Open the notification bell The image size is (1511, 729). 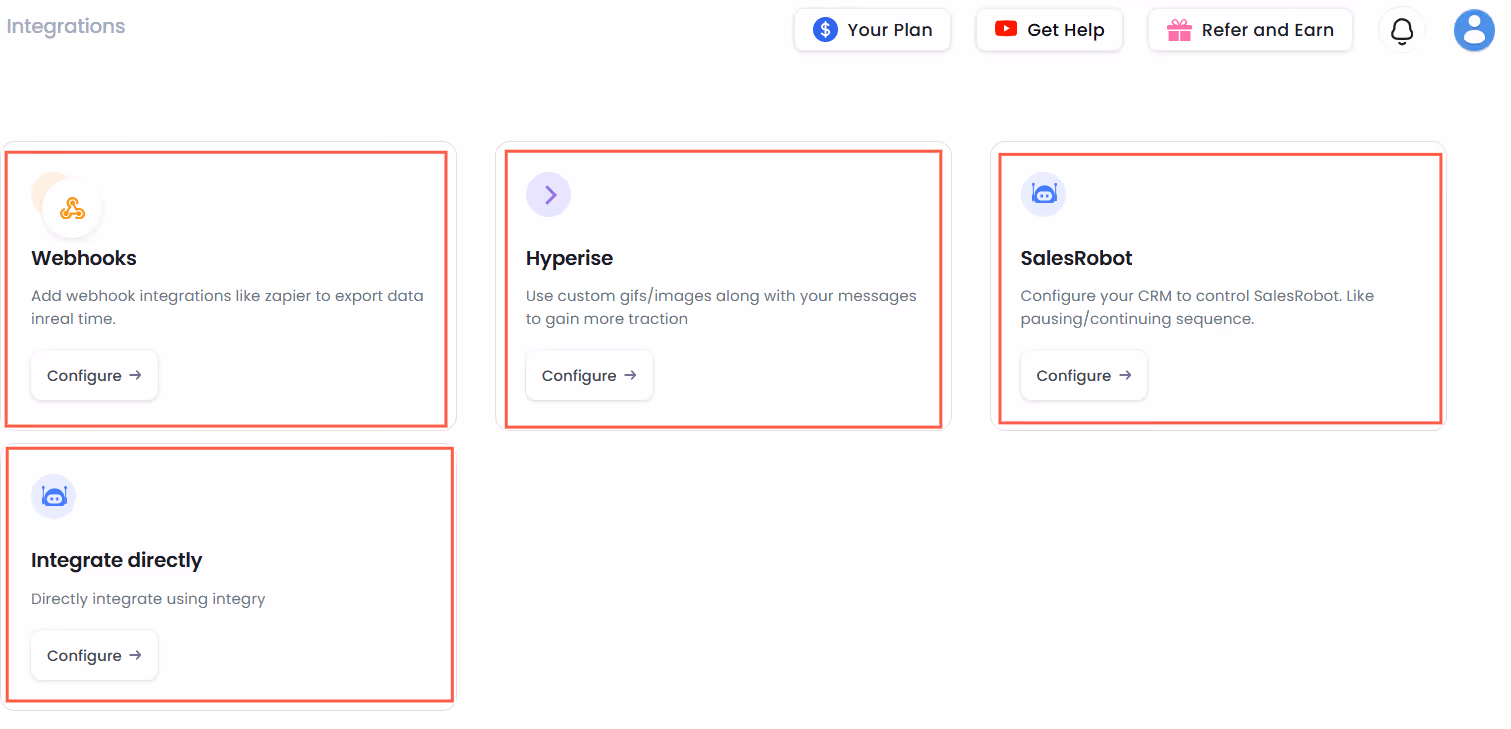1402,30
